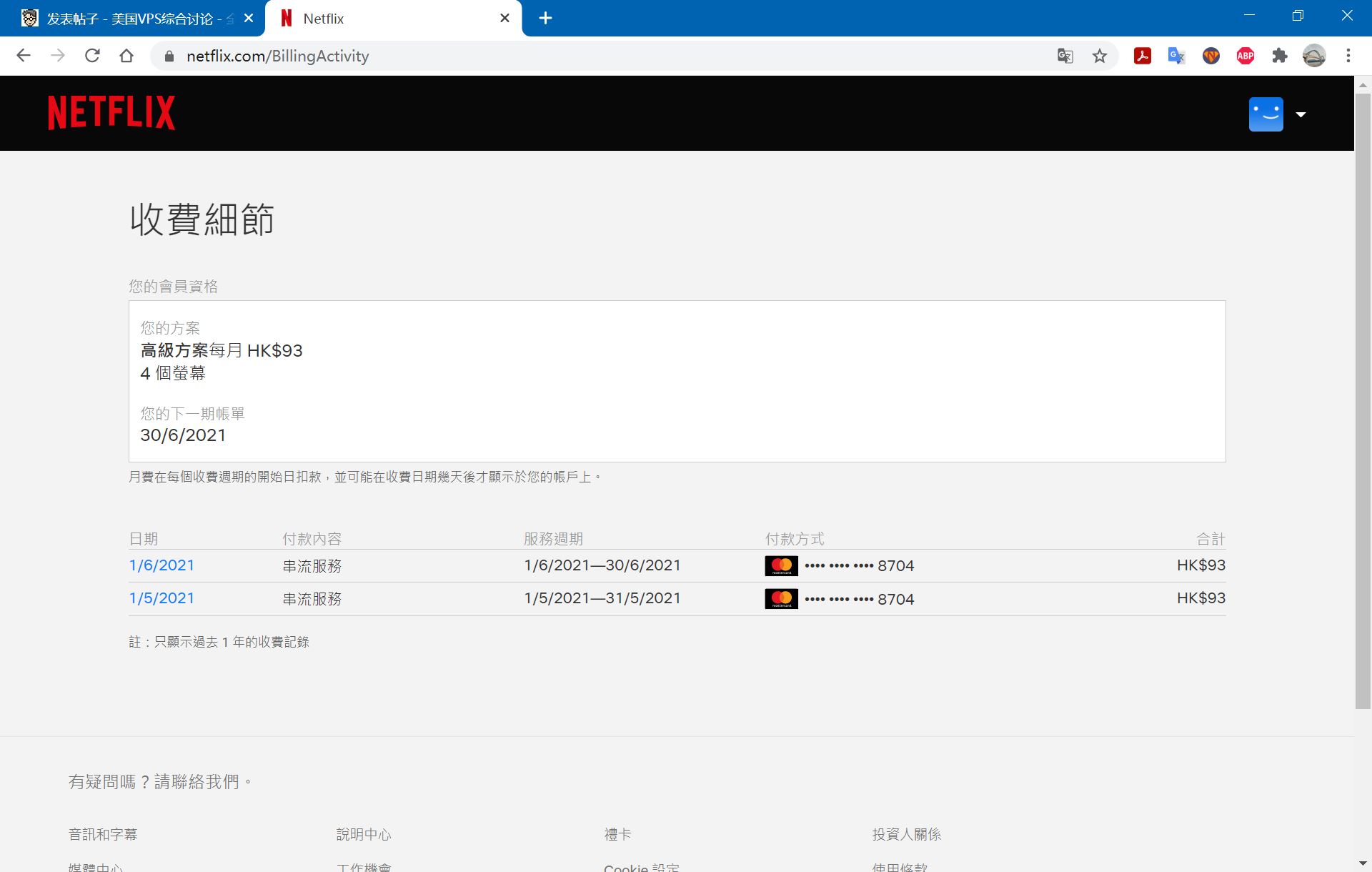
Task: Open the 1/6/2021 invoice link
Action: pyautogui.click(x=161, y=565)
